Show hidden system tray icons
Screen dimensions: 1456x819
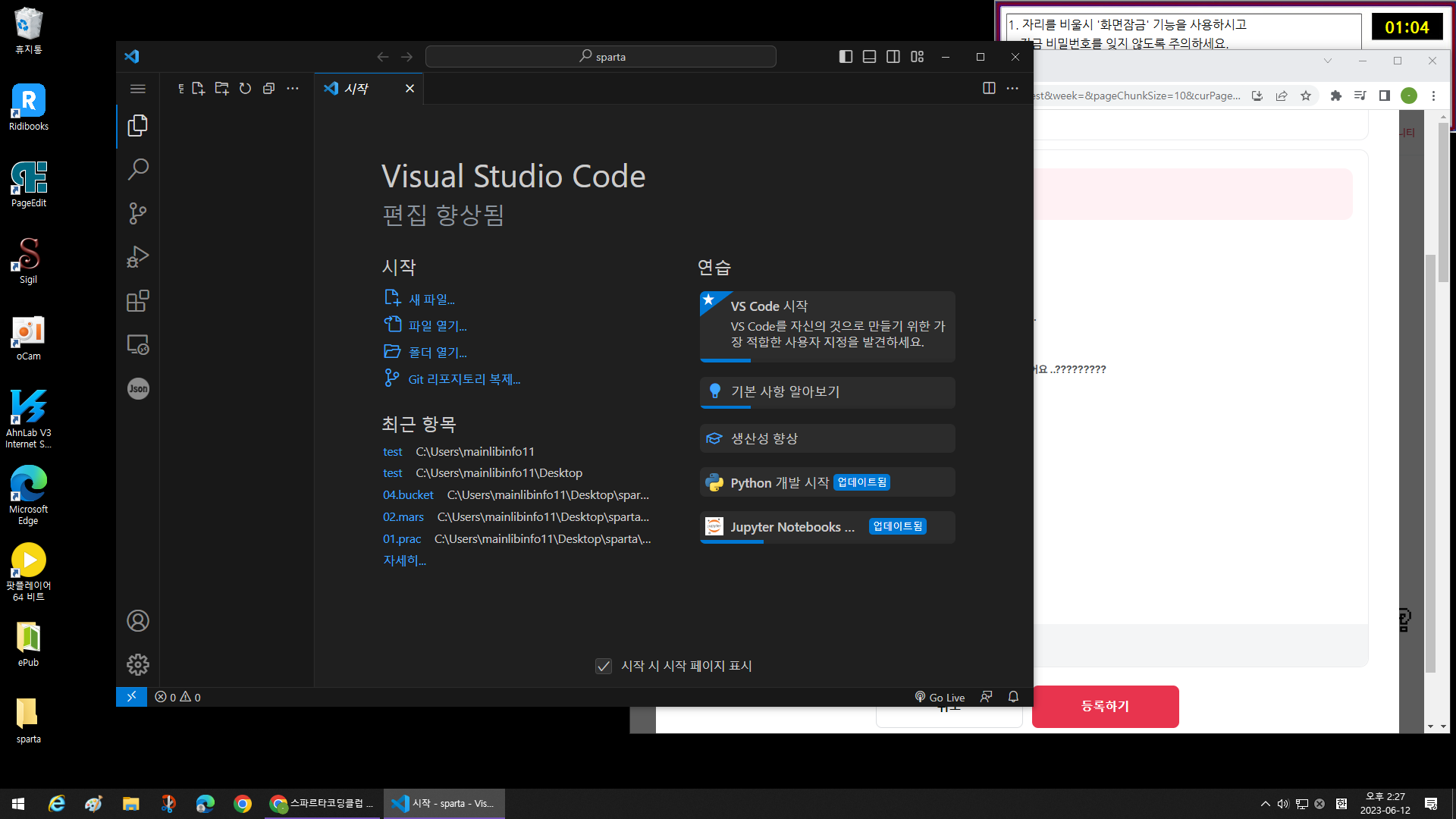pos(1265,804)
